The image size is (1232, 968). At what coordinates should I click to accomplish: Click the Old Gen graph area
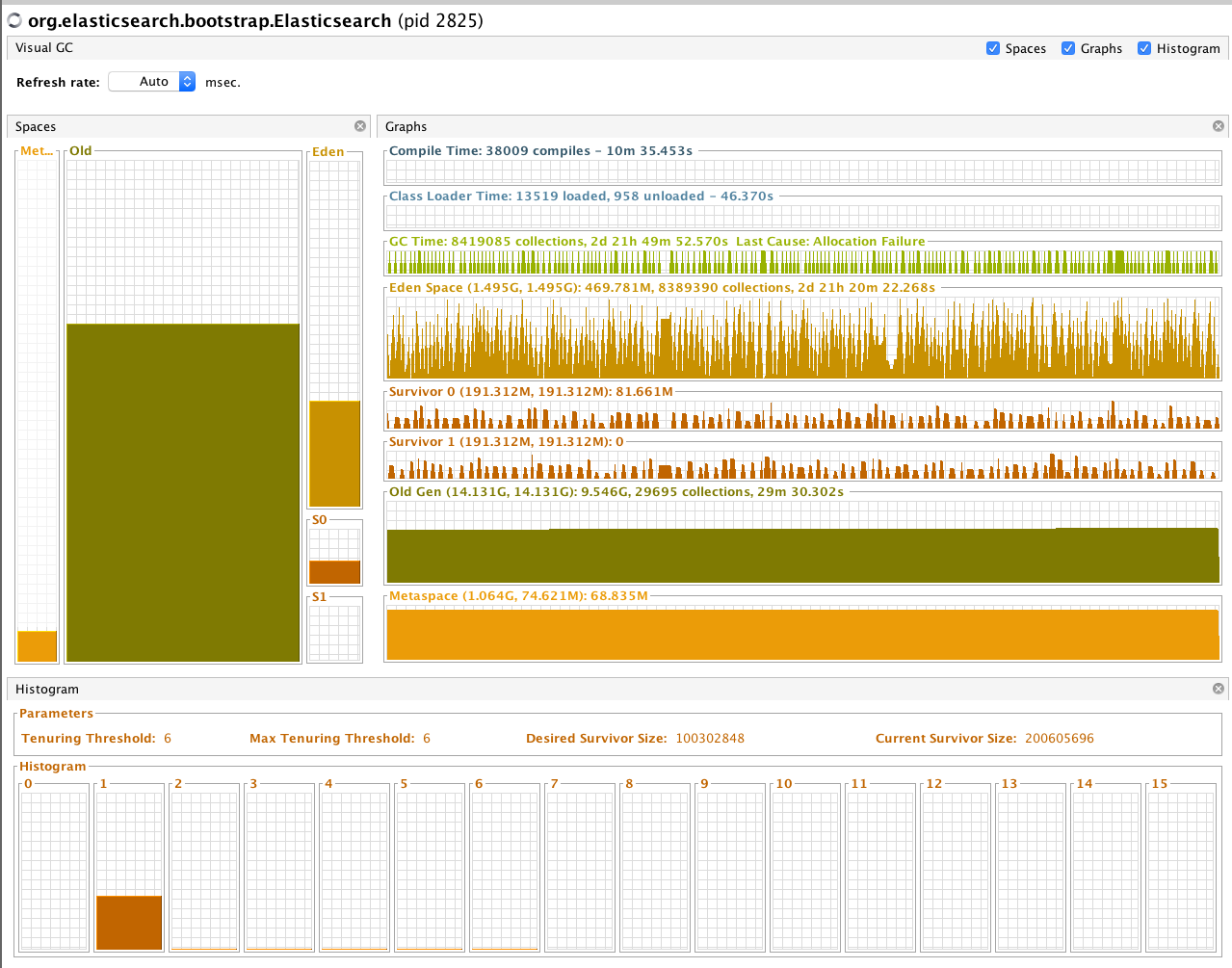[802, 540]
